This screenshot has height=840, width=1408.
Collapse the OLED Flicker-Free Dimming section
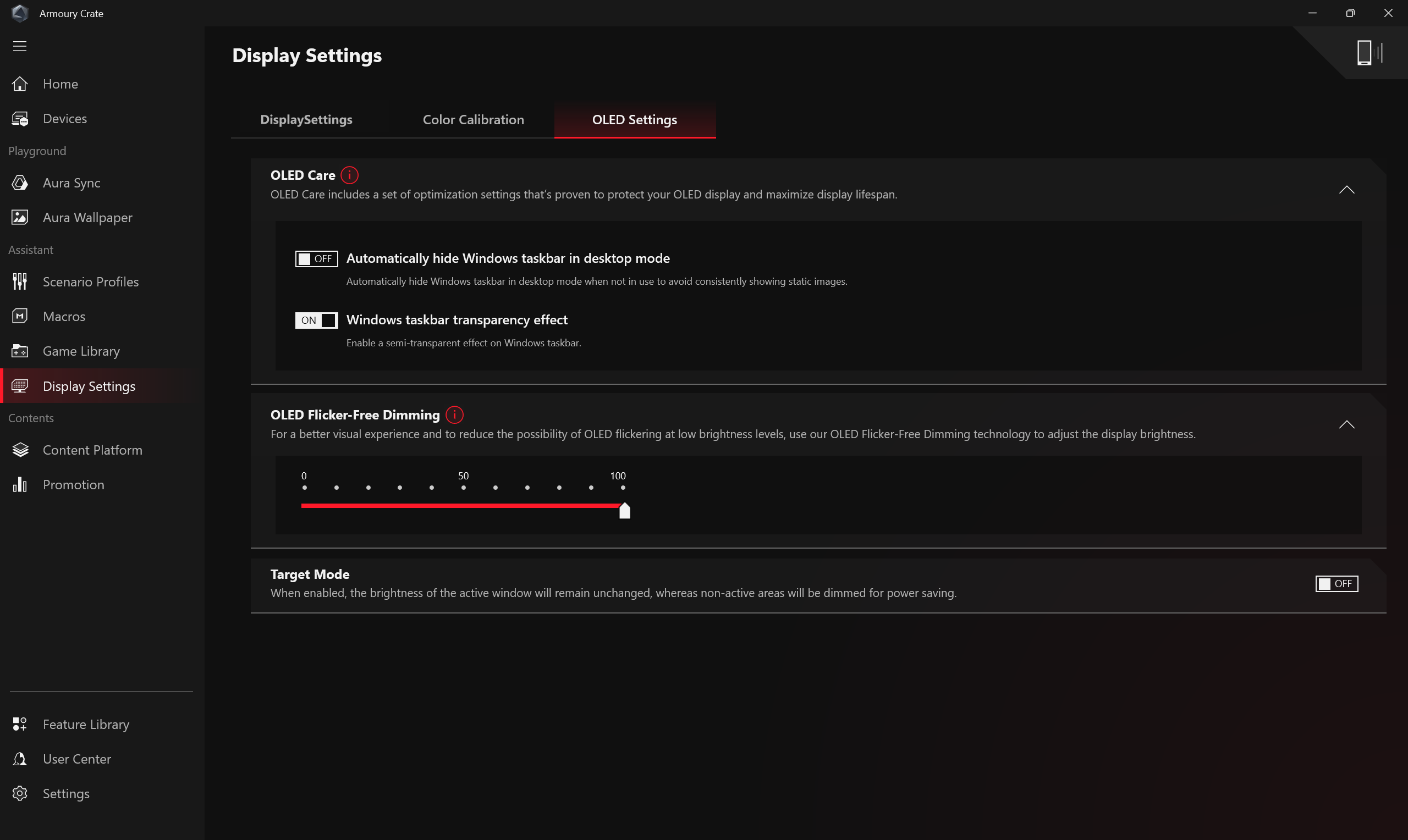click(x=1346, y=424)
